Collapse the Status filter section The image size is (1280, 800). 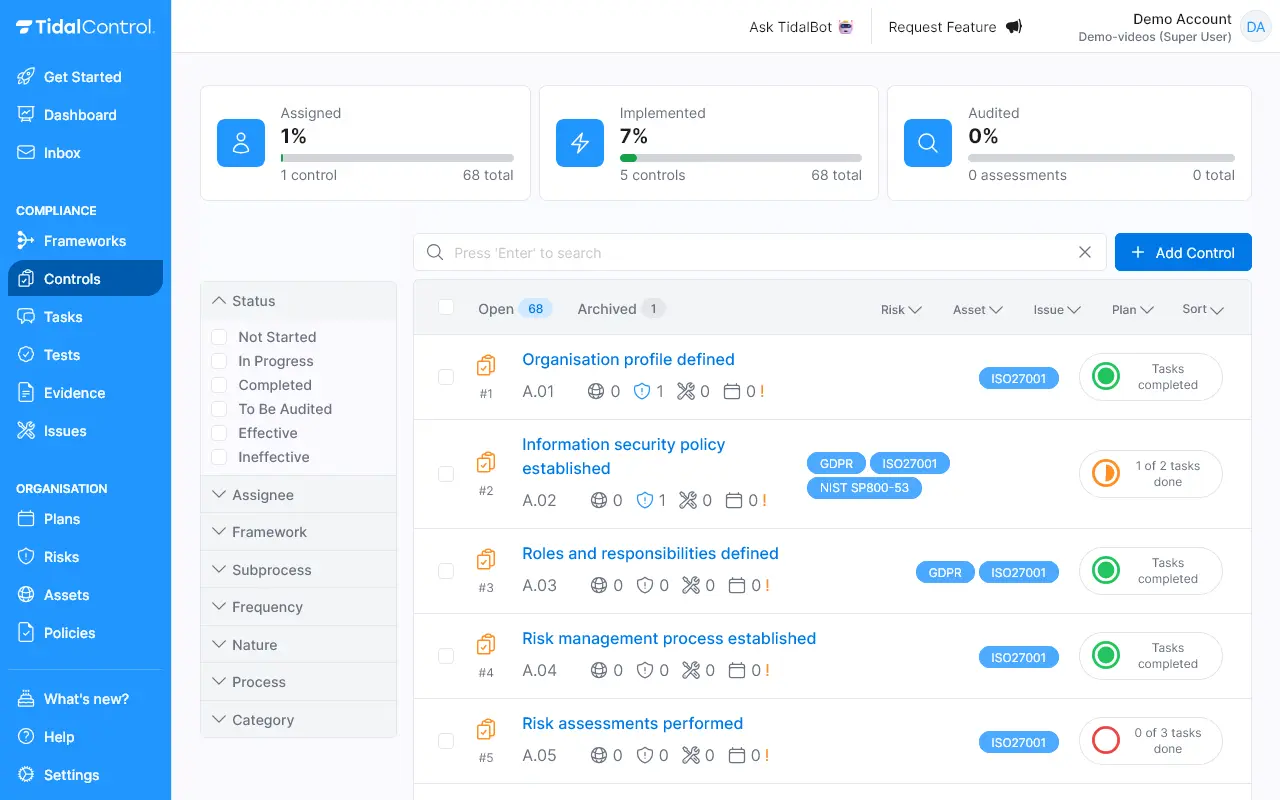[299, 301]
